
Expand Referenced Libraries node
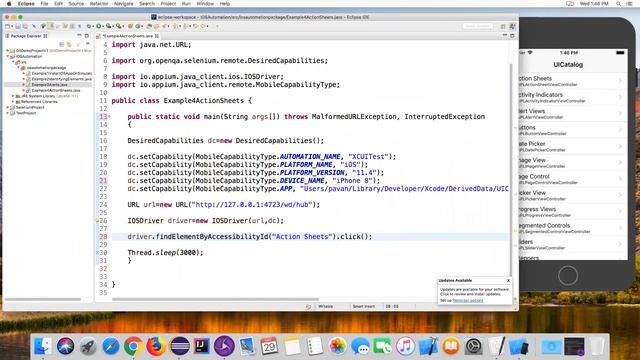tap(13, 102)
